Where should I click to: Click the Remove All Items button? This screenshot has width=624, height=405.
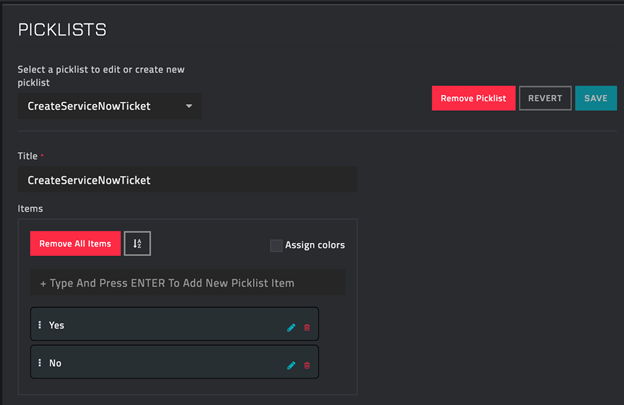75,243
